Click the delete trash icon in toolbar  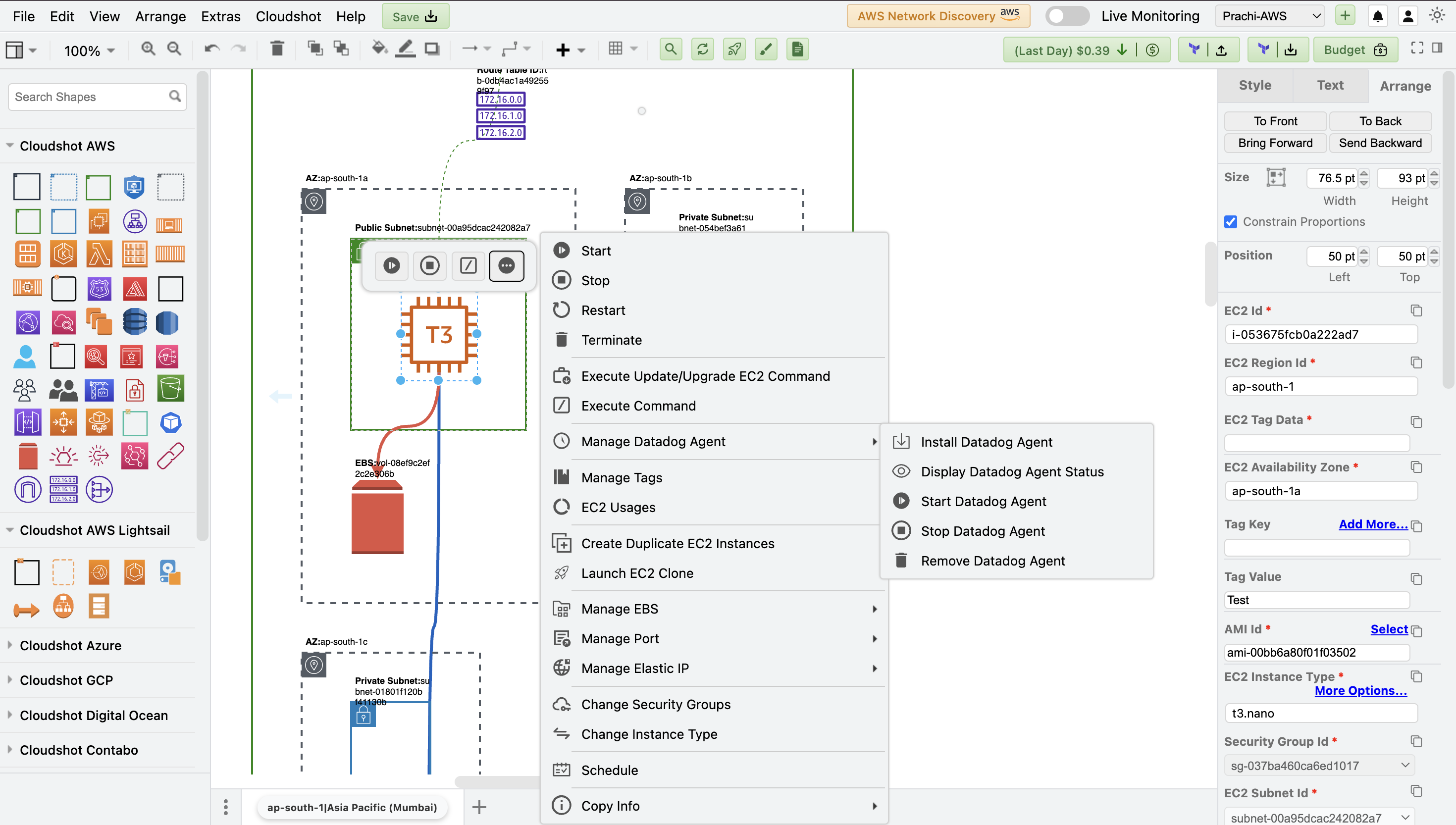click(x=277, y=50)
